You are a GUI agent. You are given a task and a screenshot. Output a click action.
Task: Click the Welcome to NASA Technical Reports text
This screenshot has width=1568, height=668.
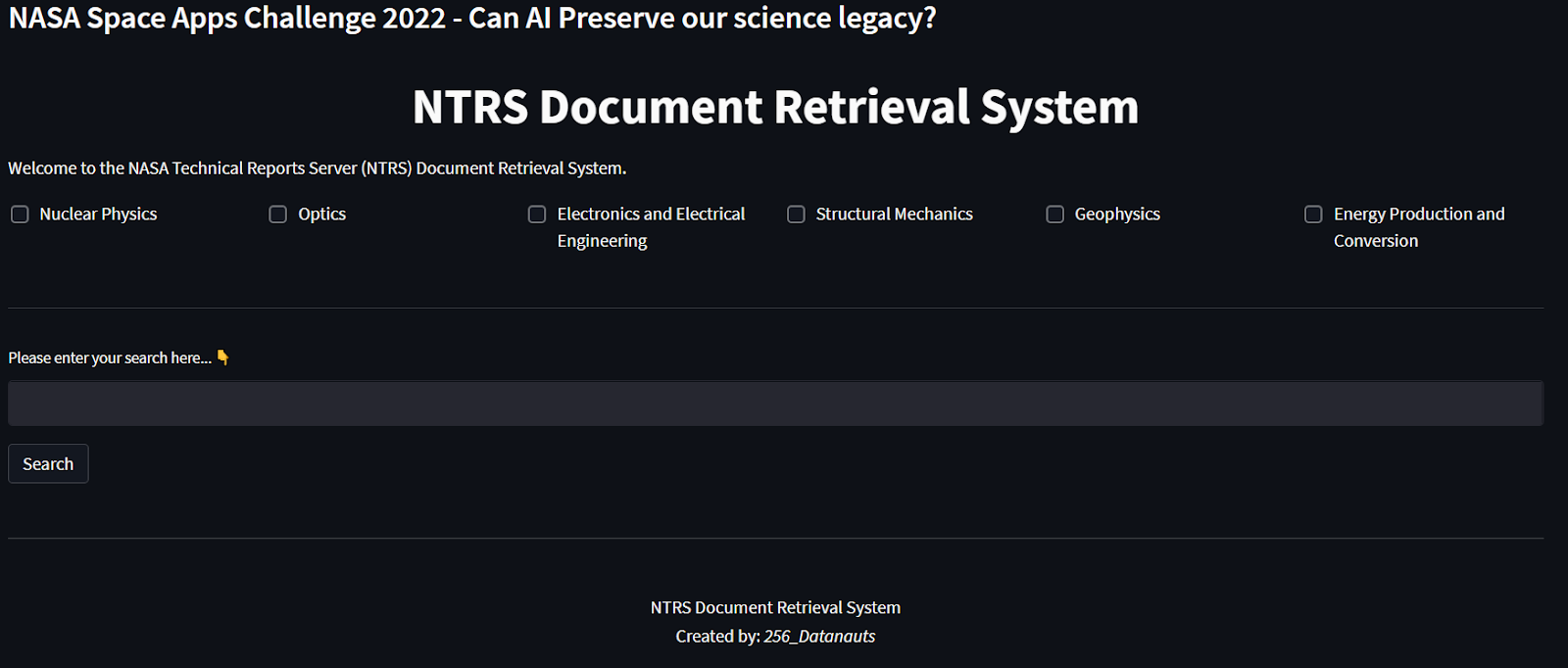click(317, 168)
